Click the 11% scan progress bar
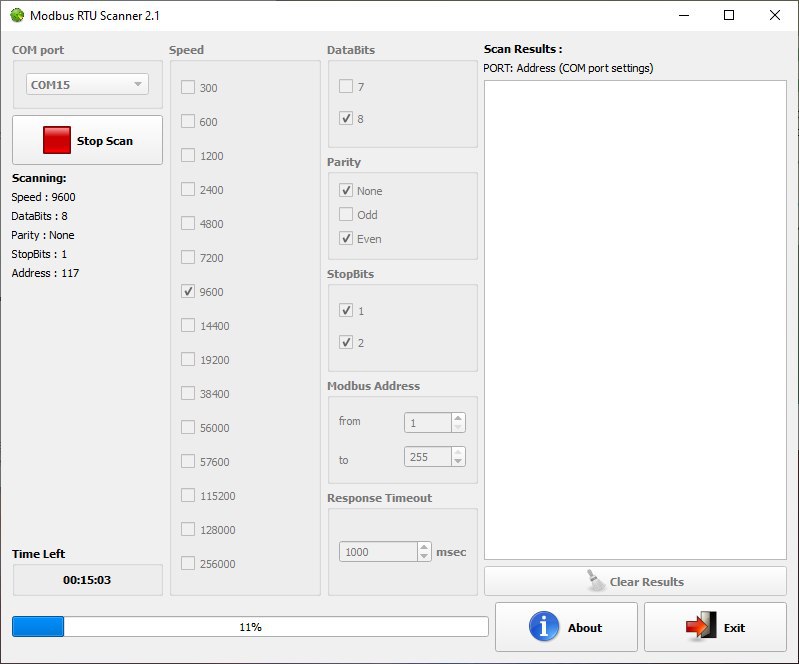The image size is (799, 664). [250, 627]
